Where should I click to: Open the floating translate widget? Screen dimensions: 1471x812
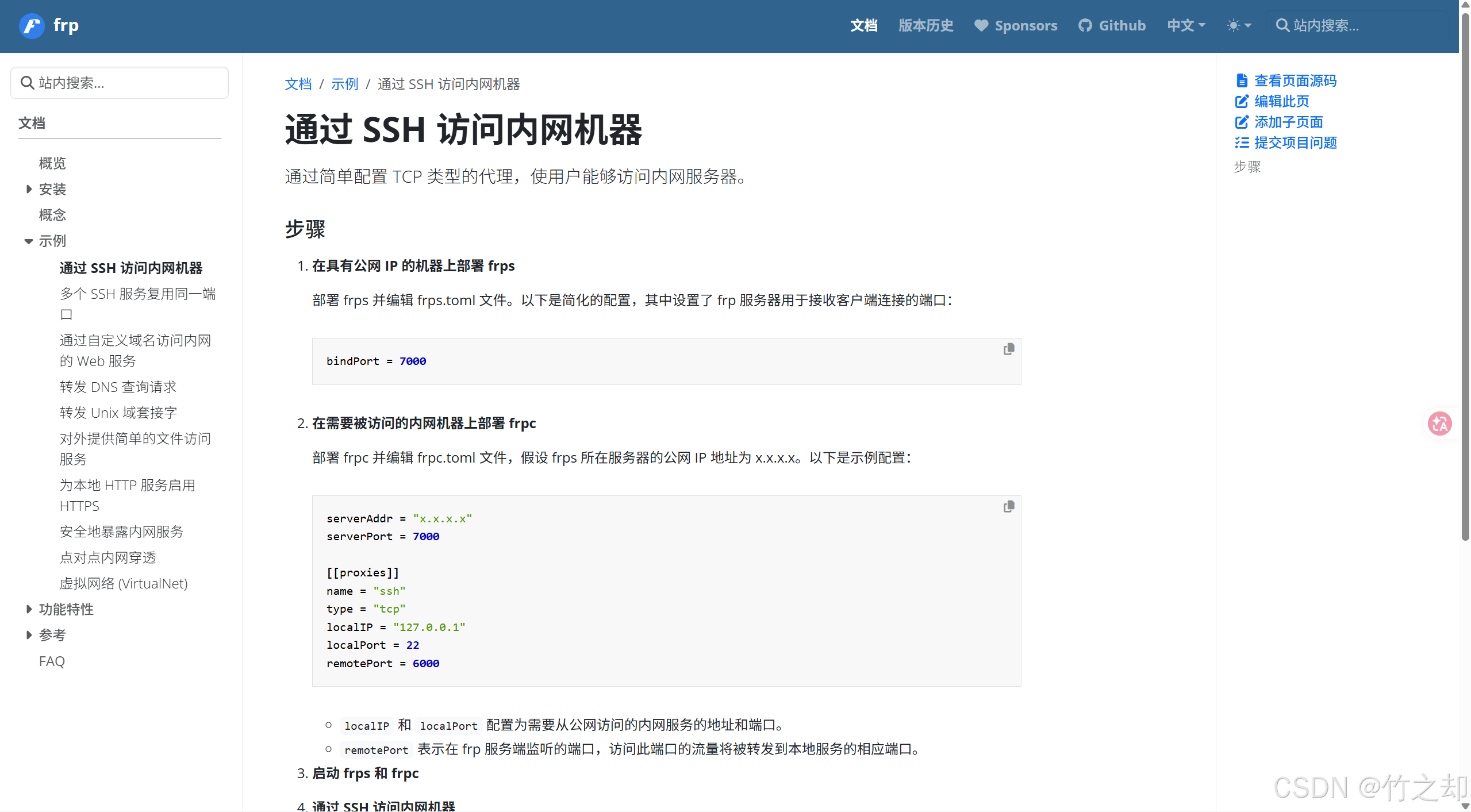tap(1440, 424)
